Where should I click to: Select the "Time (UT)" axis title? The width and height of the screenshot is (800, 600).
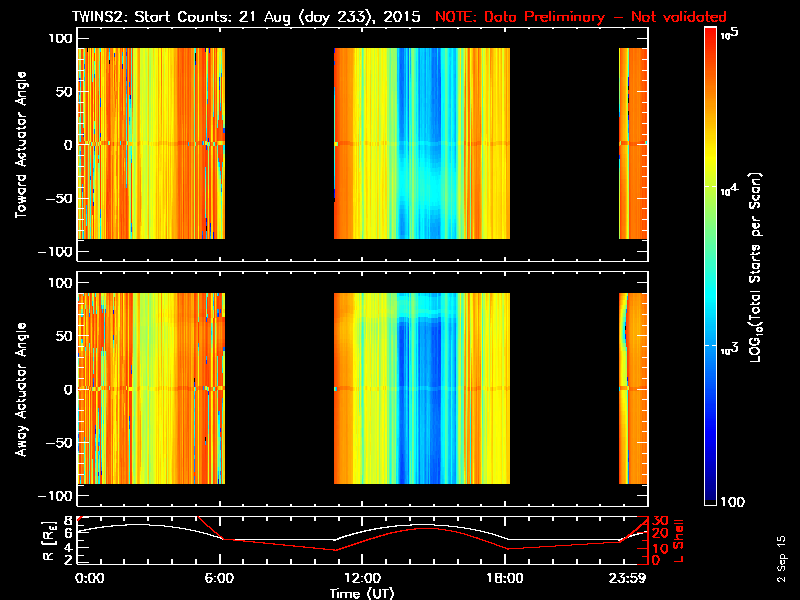coord(362,593)
